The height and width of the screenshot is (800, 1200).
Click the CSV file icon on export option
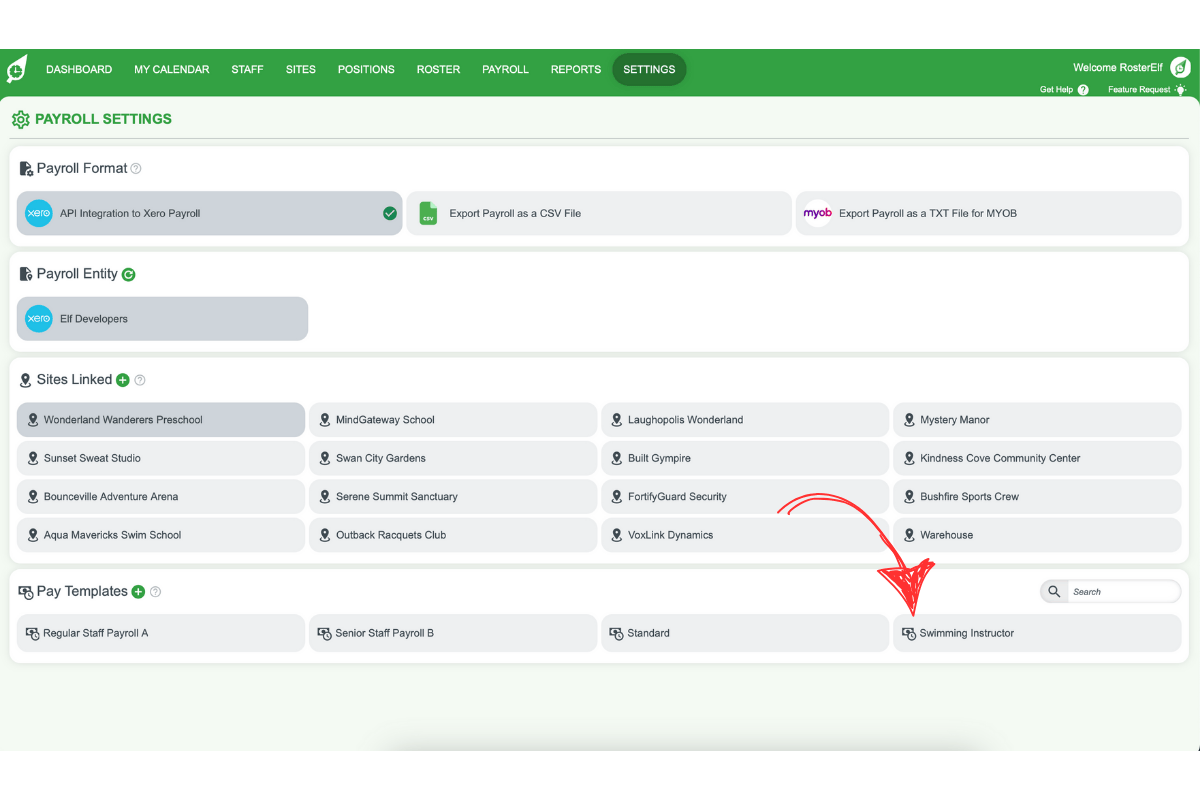click(x=428, y=213)
